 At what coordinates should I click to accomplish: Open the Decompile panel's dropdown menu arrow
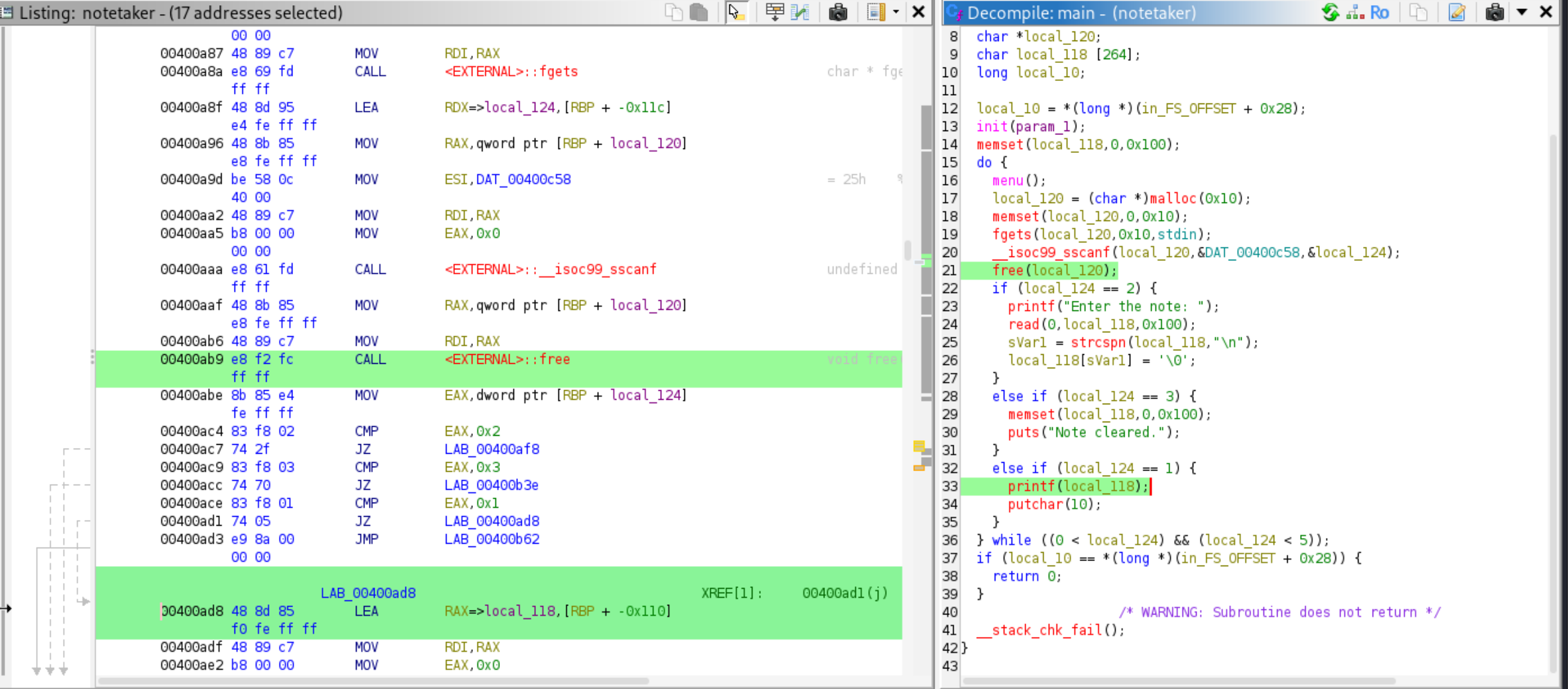(1521, 12)
